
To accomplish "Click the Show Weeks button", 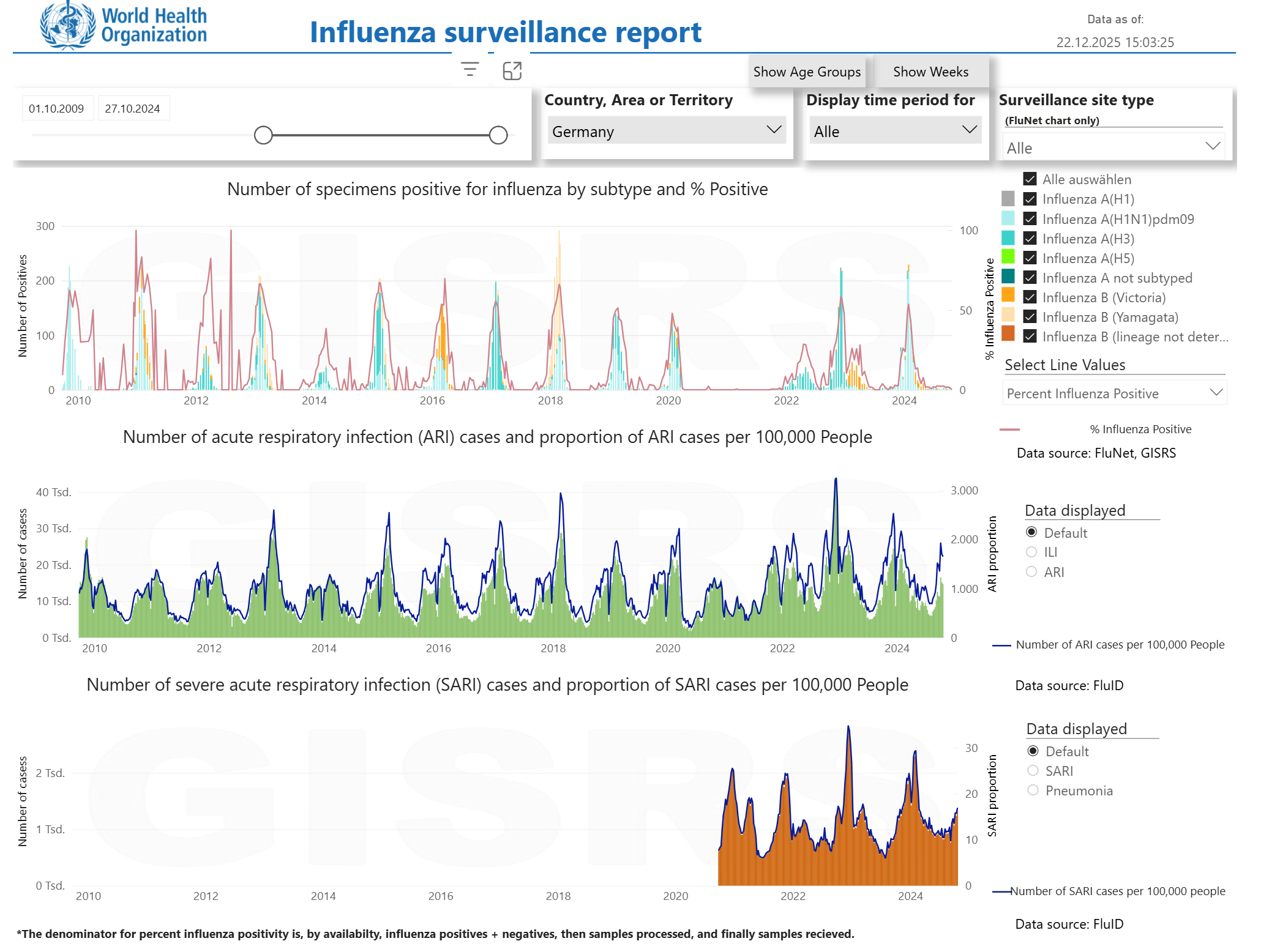I will click(930, 72).
